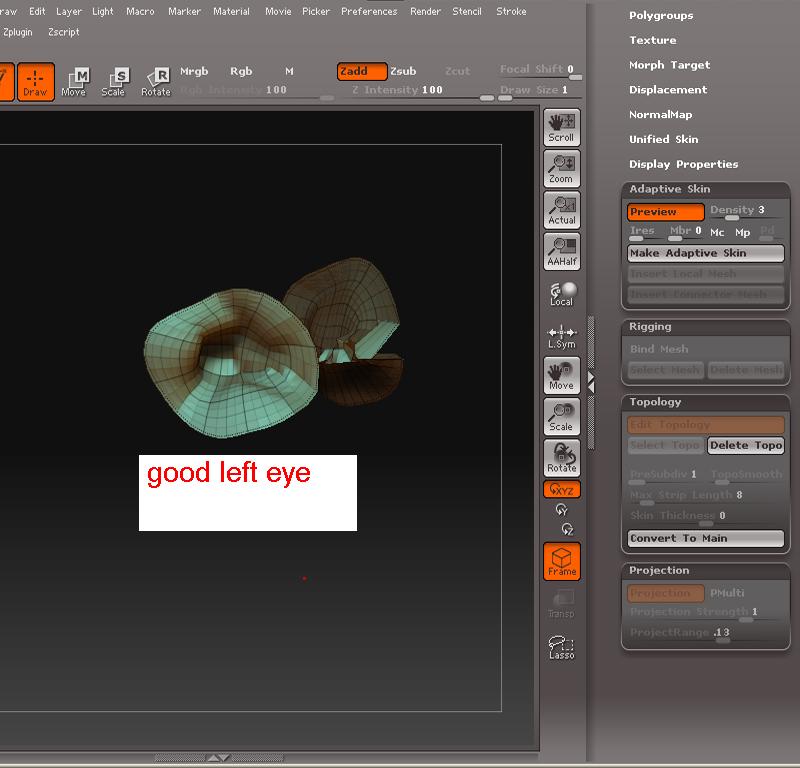Toggle Adaptive Skin Preview
The image size is (800, 768).
[x=665, y=212]
